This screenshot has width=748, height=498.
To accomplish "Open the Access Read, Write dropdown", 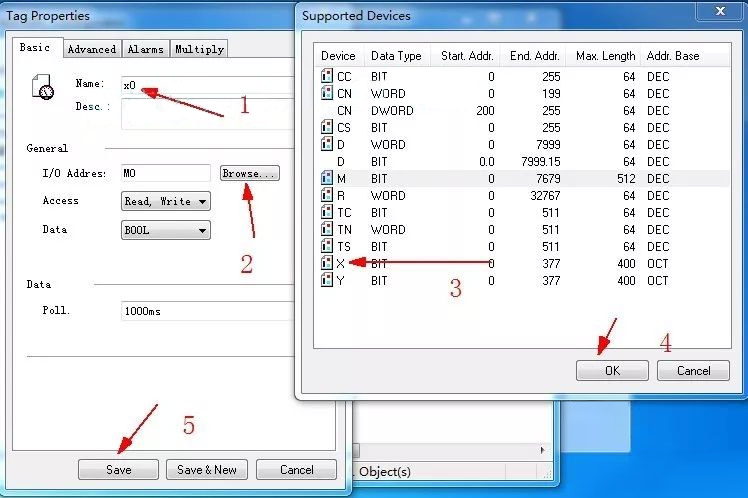I will point(166,201).
